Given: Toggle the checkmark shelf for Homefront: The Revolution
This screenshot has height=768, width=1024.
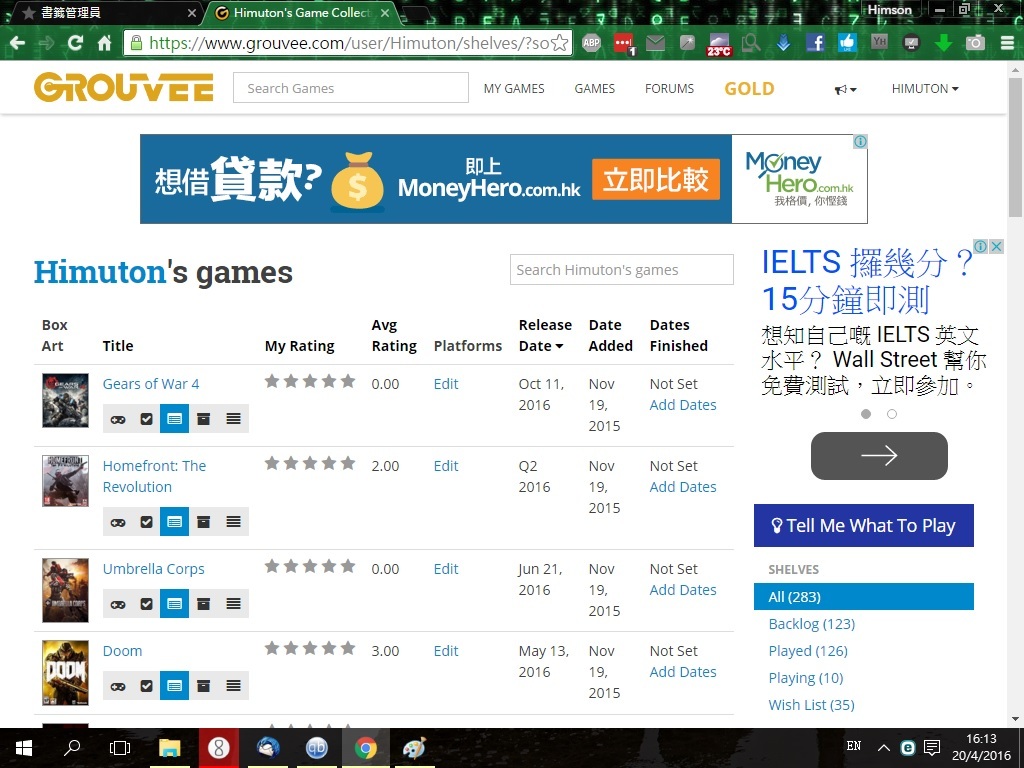Looking at the screenshot, I should pyautogui.click(x=146, y=522).
